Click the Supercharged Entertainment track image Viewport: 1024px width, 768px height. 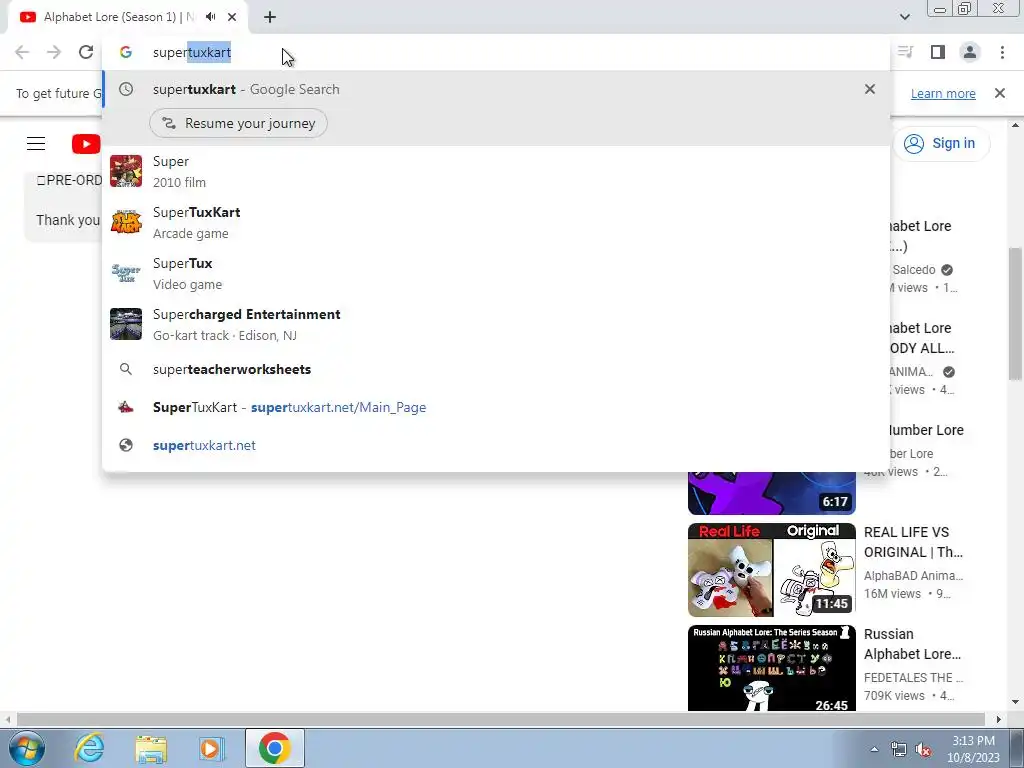pyautogui.click(x=126, y=324)
